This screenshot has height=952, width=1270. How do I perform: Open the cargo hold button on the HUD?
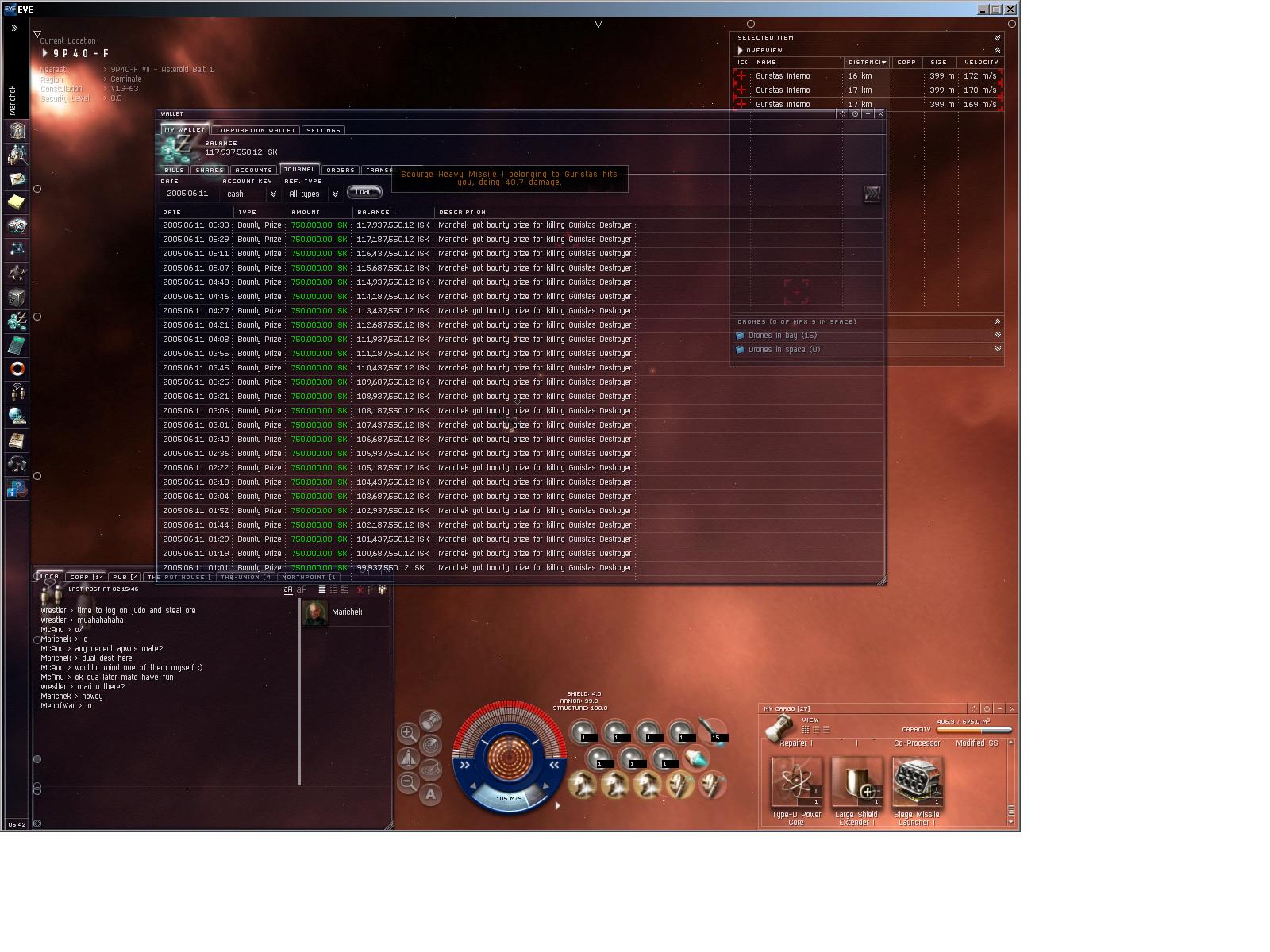pyautogui.click(x=430, y=720)
